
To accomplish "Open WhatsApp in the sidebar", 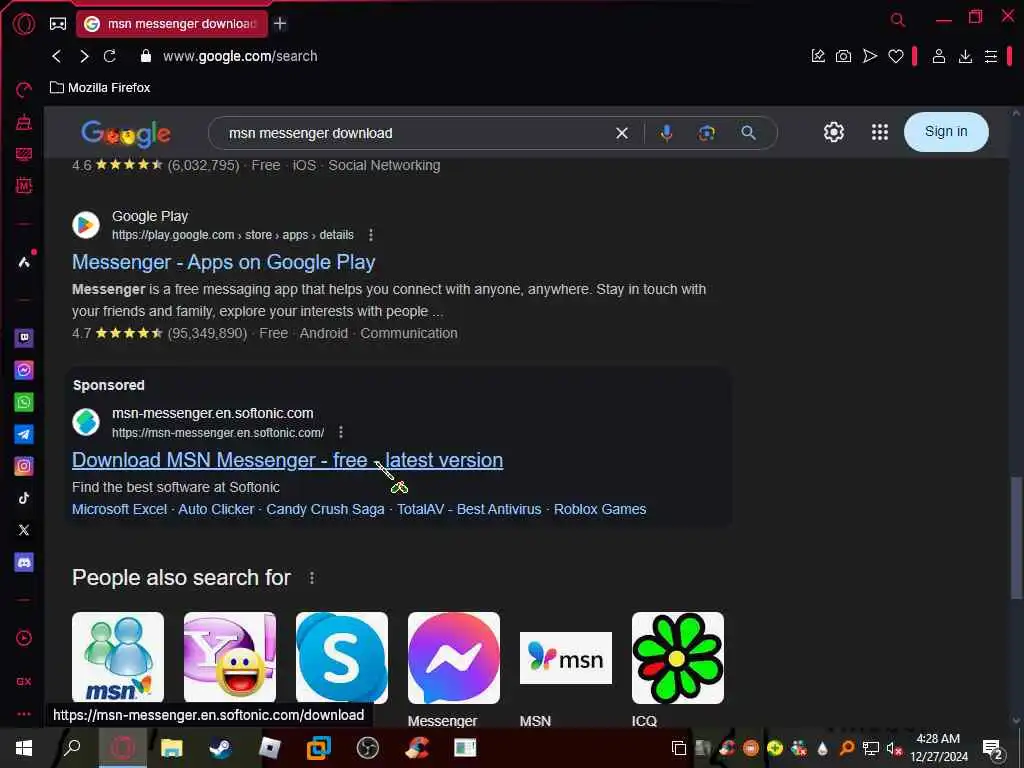I will coord(24,402).
